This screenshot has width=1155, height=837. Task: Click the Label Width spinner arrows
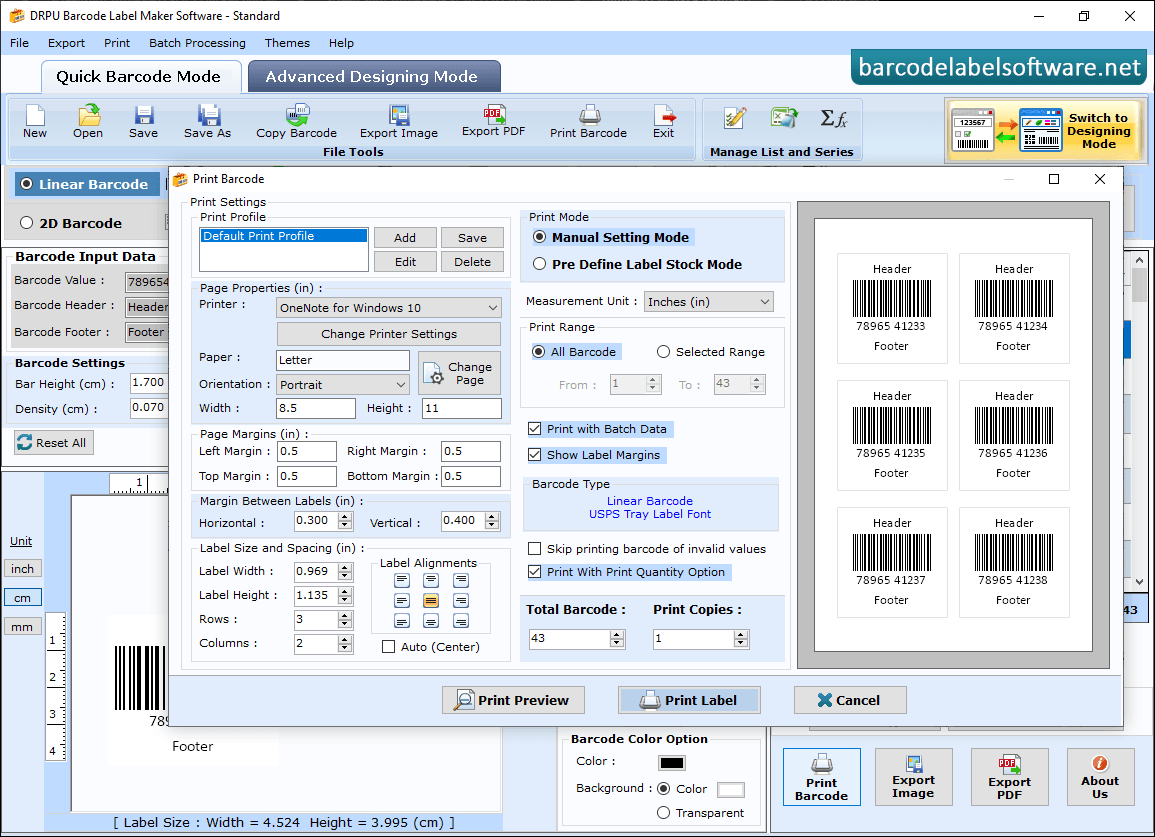(x=345, y=572)
